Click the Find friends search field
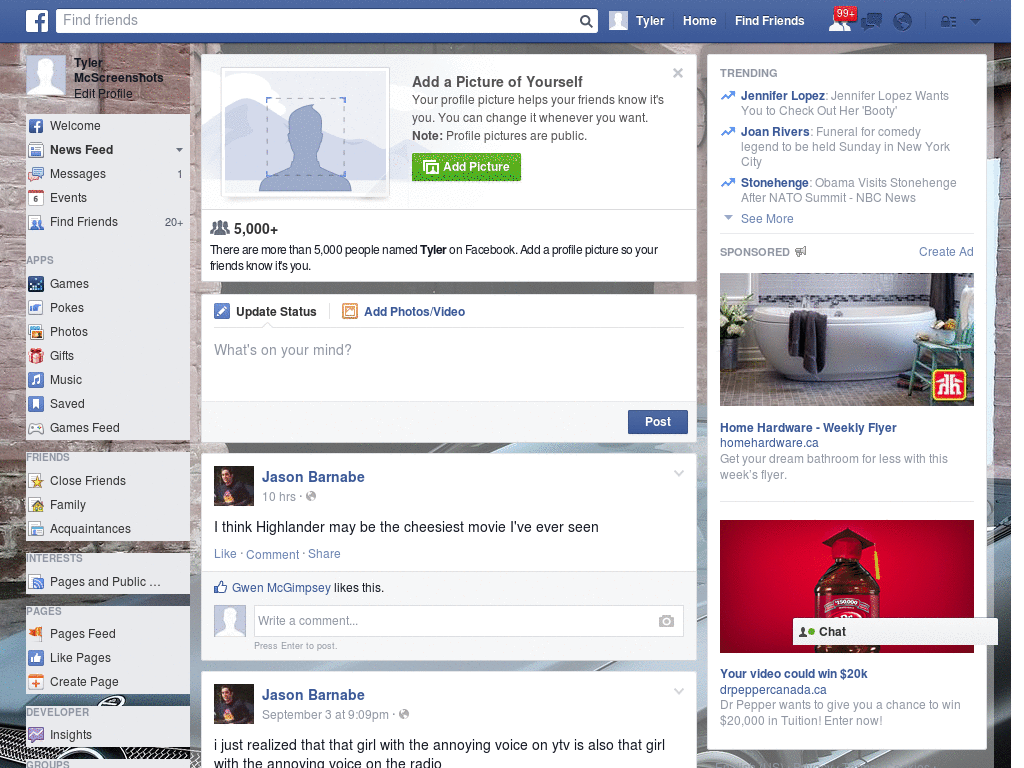This screenshot has width=1024, height=768. 317,21
